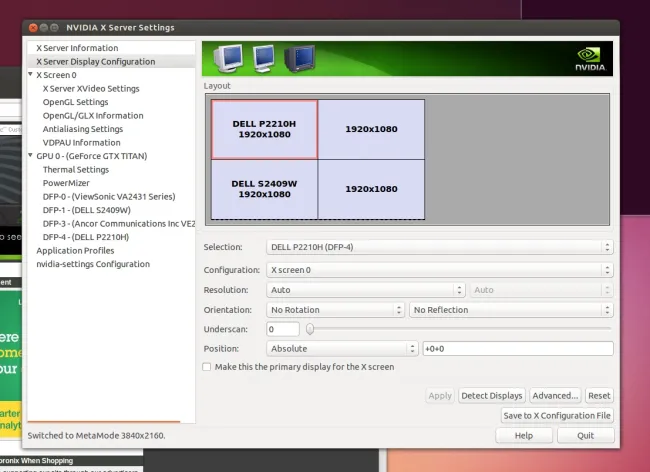The height and width of the screenshot is (472, 650).
Task: Collapse the X Screen 0 tree node
Action: 30,74
